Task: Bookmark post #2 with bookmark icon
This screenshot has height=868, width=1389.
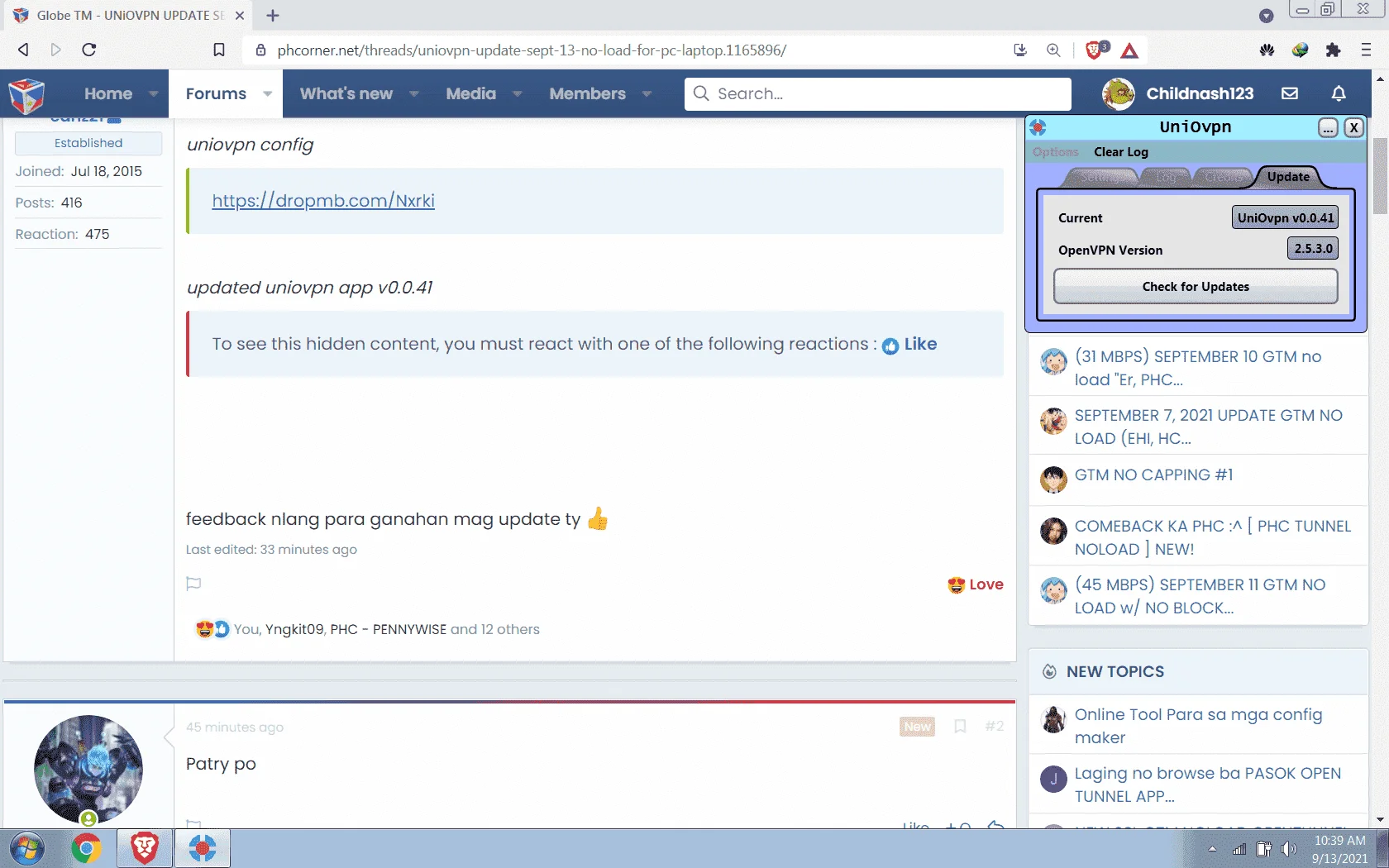Action: tap(960, 726)
